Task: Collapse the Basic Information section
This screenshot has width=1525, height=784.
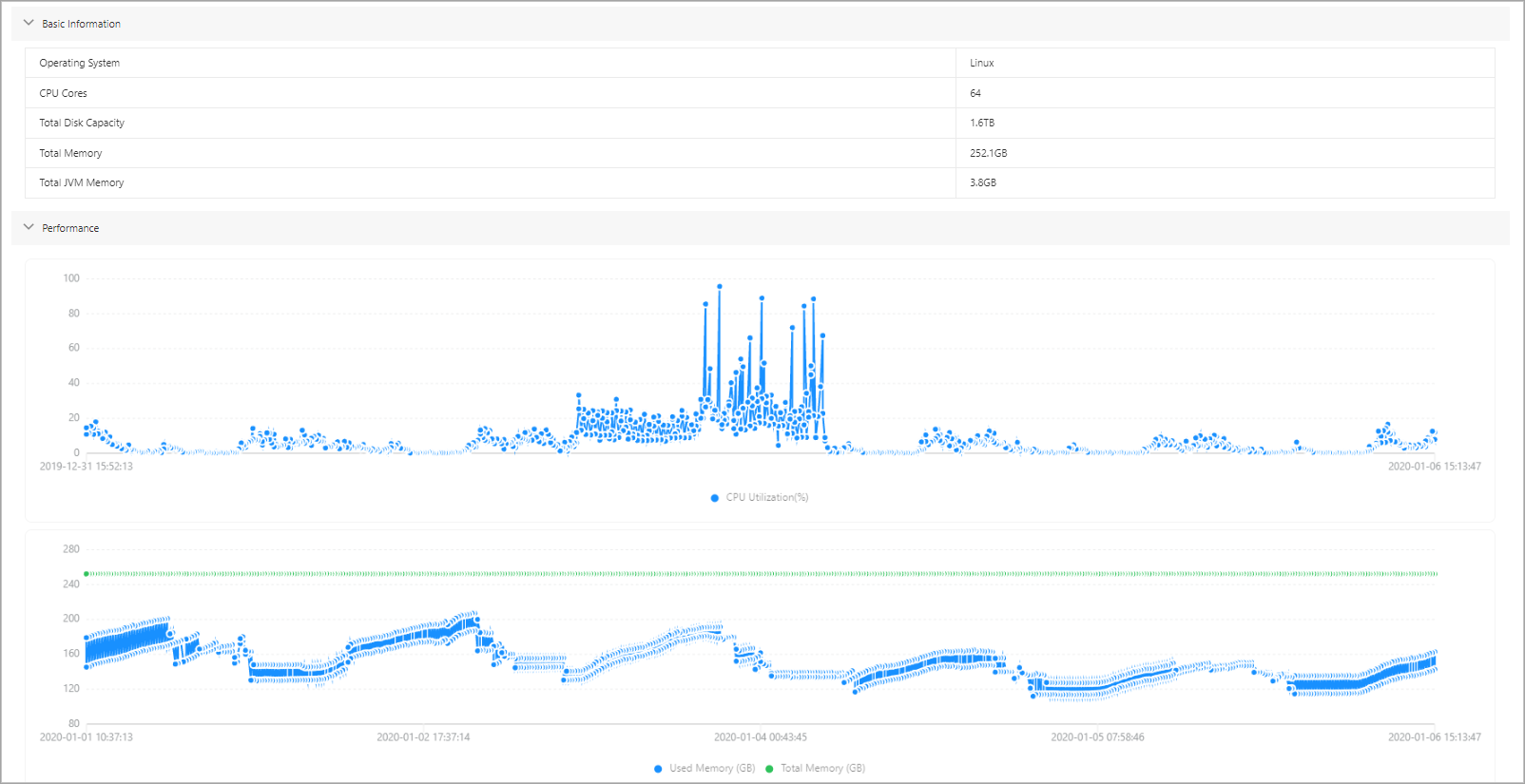Action: (29, 23)
